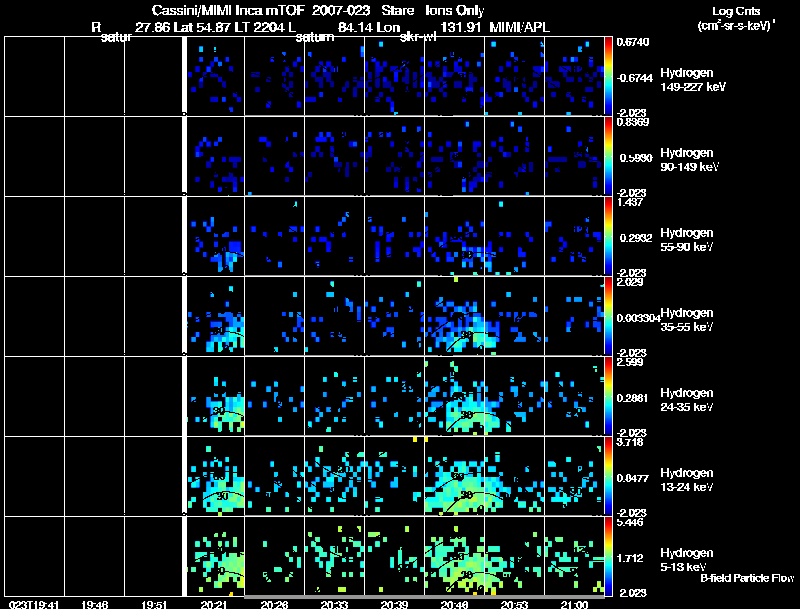This screenshot has height=609, width=800.
Task: Click the 20:33 time label
Action: tap(334, 604)
